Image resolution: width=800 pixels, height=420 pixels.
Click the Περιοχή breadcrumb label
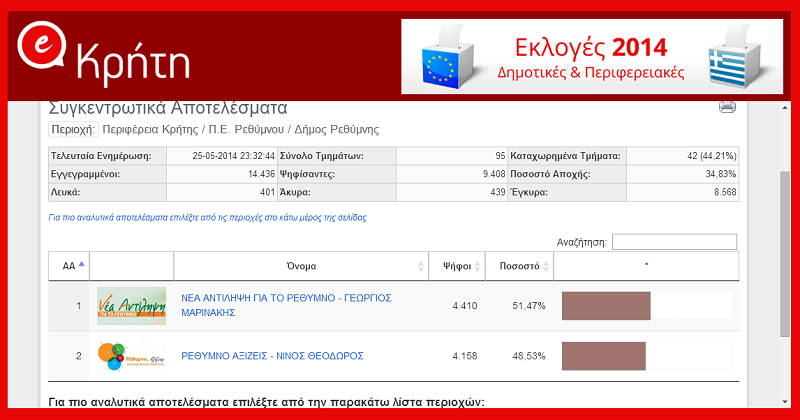pos(72,129)
